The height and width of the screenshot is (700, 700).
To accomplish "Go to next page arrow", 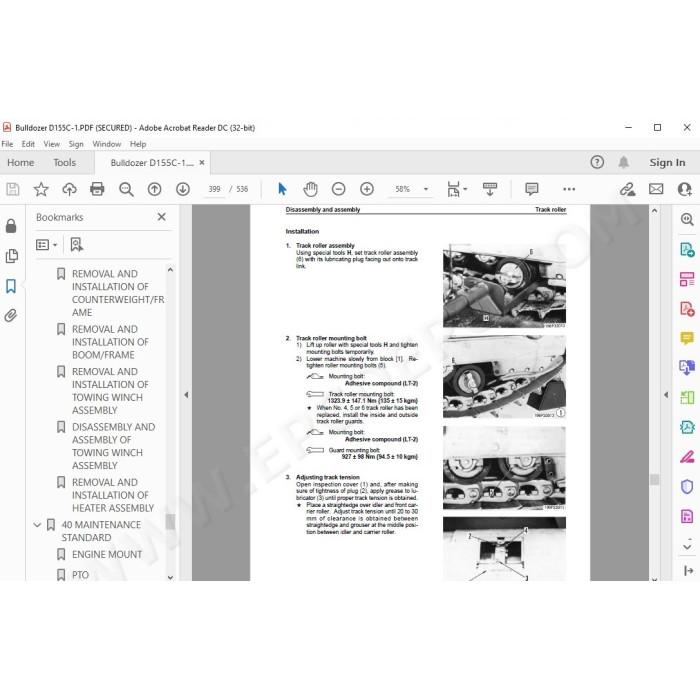I will [183, 189].
